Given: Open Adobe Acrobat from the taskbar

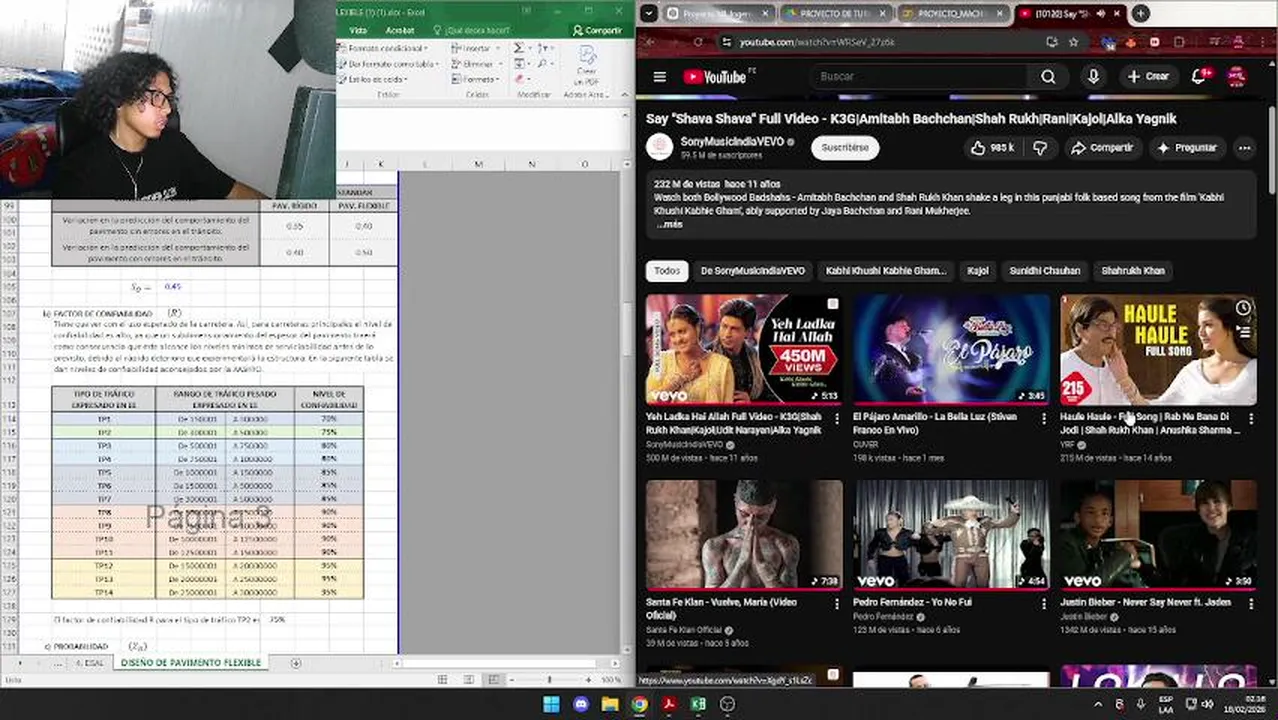Looking at the screenshot, I should pyautogui.click(x=669, y=704).
